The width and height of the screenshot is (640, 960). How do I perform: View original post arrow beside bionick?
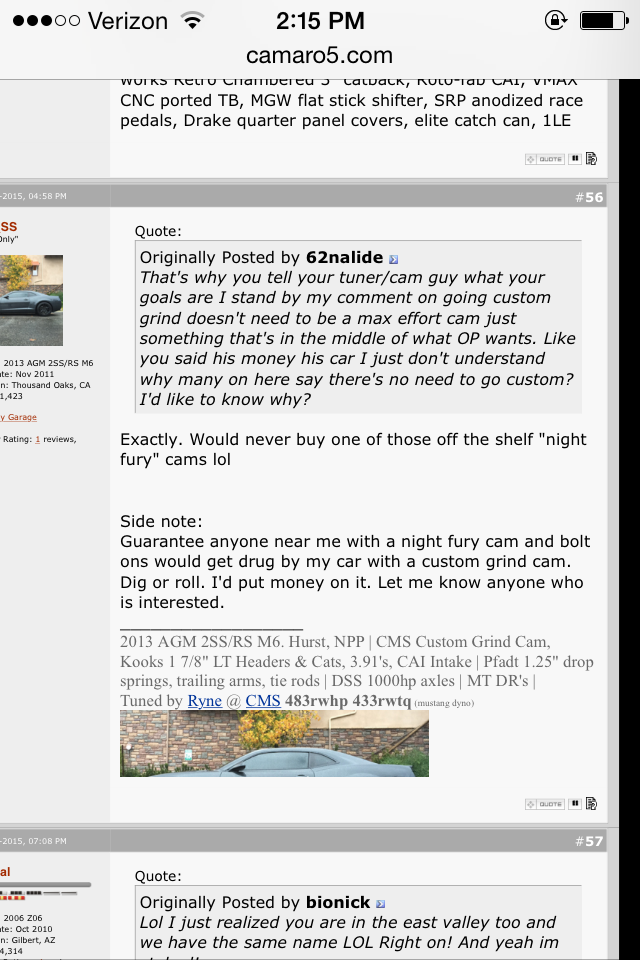tap(380, 903)
